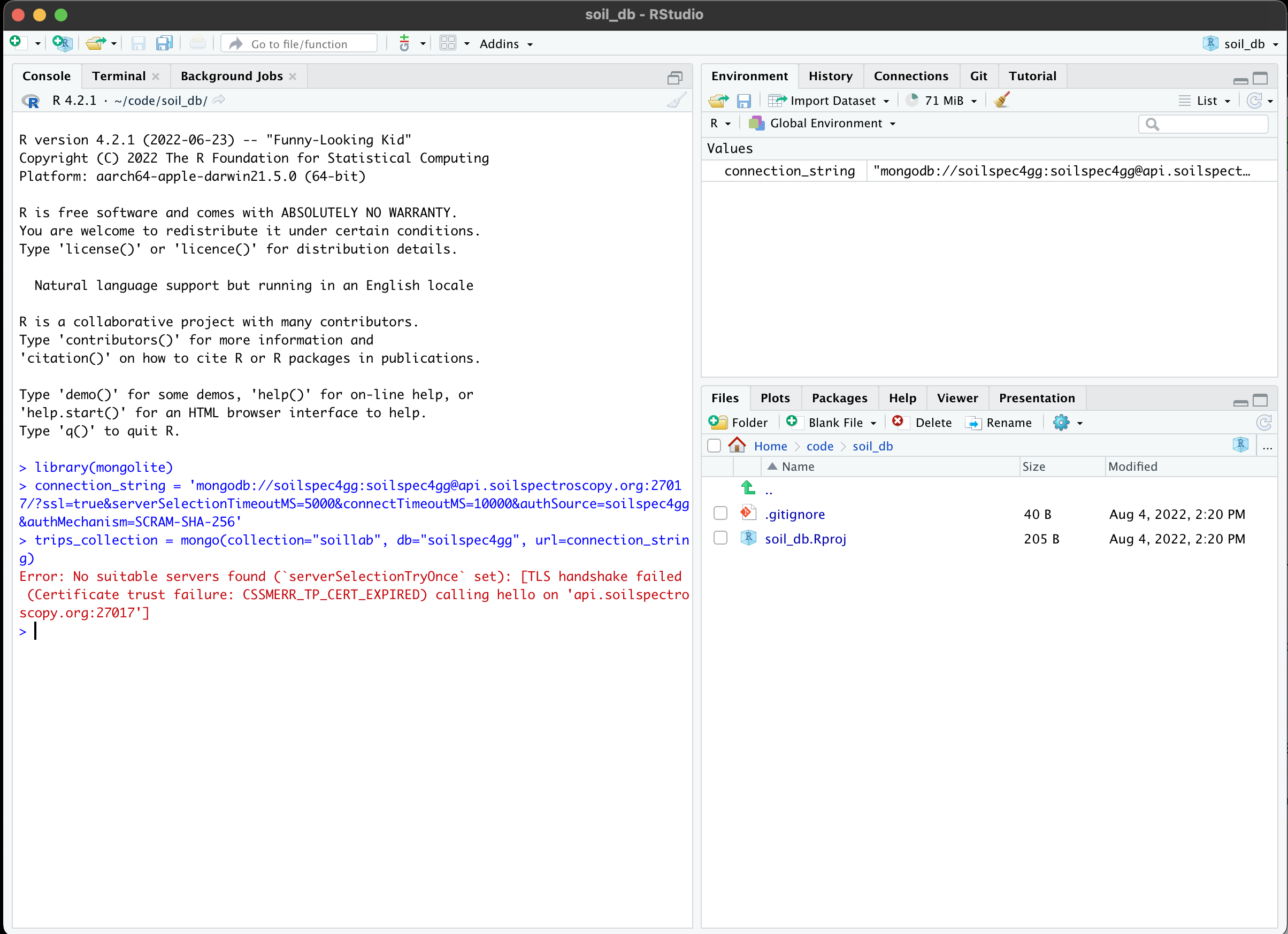
Task: Check the .gitignore file checkbox
Action: [720, 514]
